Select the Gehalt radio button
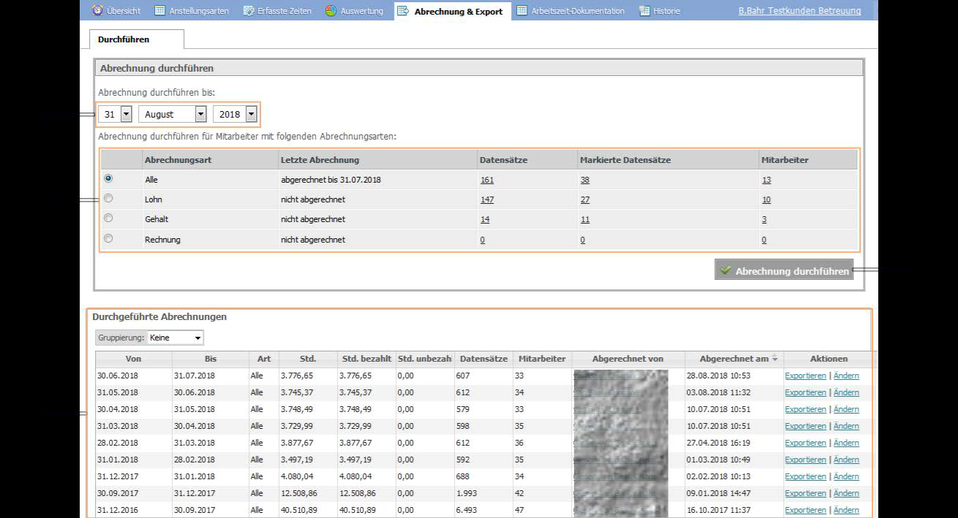The width and height of the screenshot is (958, 518). coord(108,217)
